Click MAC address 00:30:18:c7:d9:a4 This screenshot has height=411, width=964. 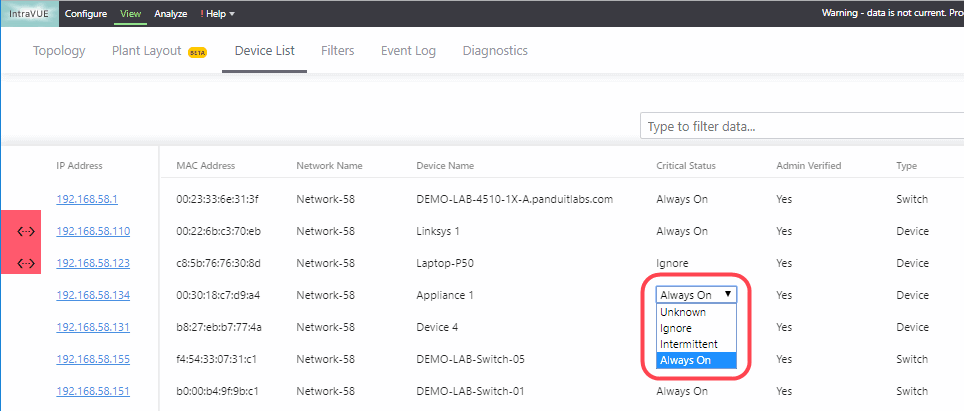click(x=218, y=295)
